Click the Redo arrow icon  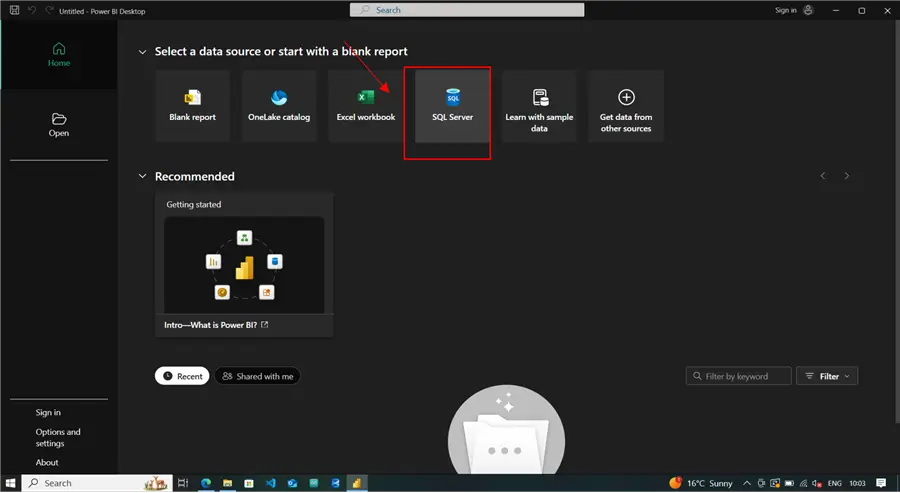49,10
